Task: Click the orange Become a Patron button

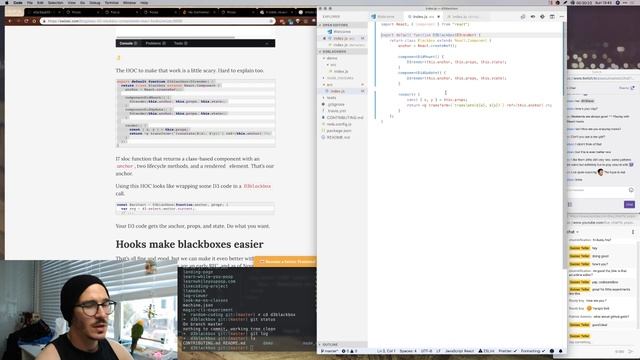Action: pos(285,261)
